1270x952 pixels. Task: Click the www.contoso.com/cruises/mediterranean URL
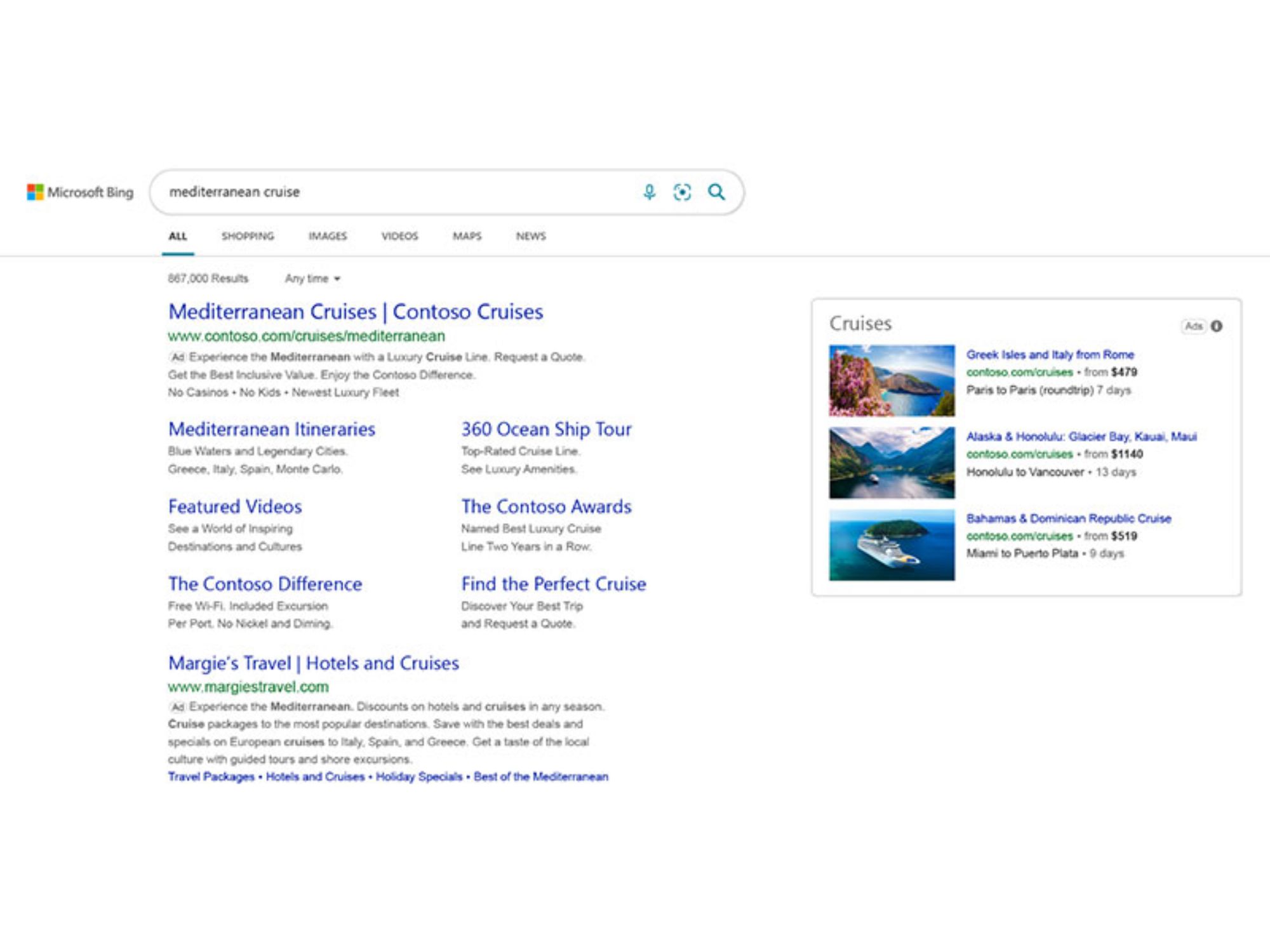click(x=307, y=336)
